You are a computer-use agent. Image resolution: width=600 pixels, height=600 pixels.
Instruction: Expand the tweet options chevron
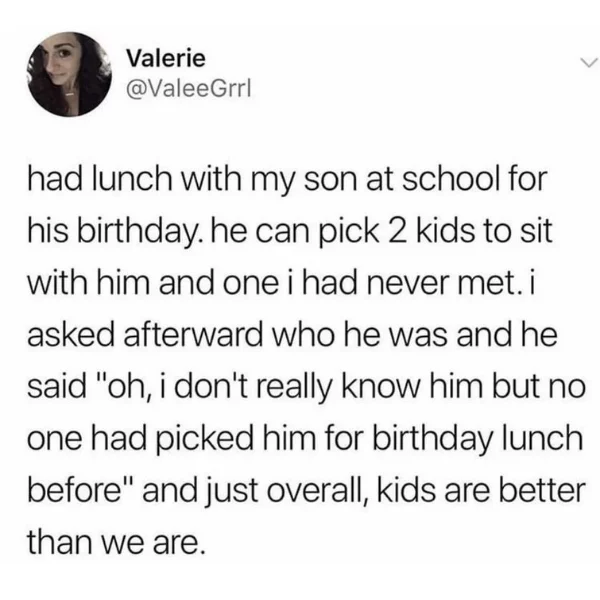[x=588, y=62]
